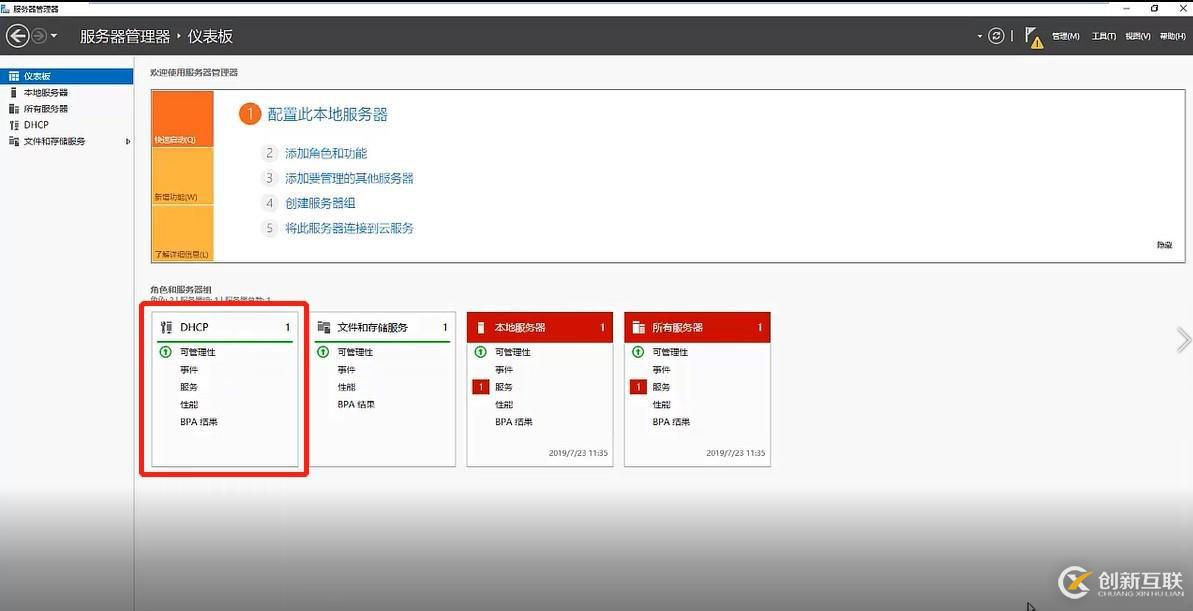Select 仪表板 in the left sidebar
Screen dimensions: 1193x611
(x=67, y=76)
